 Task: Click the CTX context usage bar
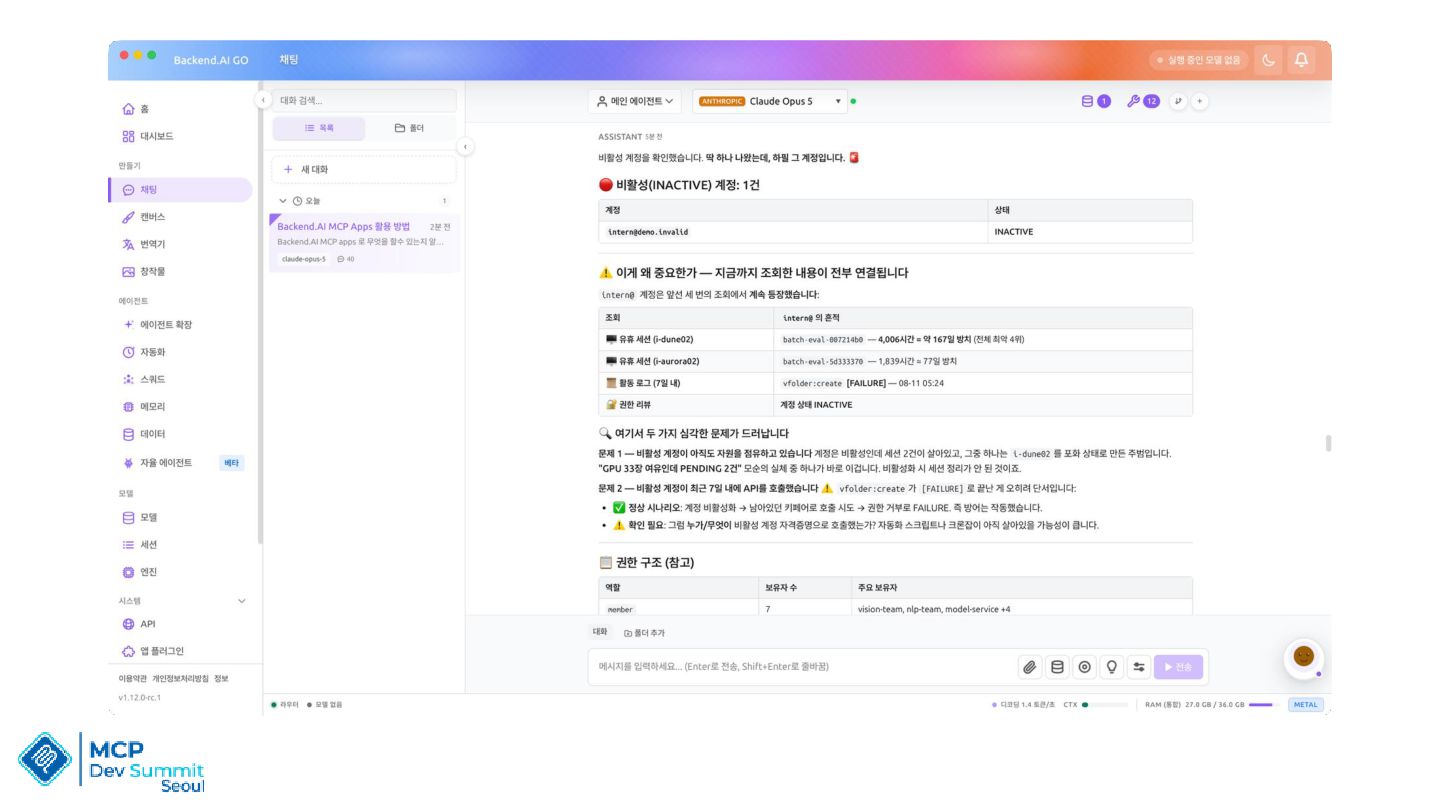click(1104, 704)
